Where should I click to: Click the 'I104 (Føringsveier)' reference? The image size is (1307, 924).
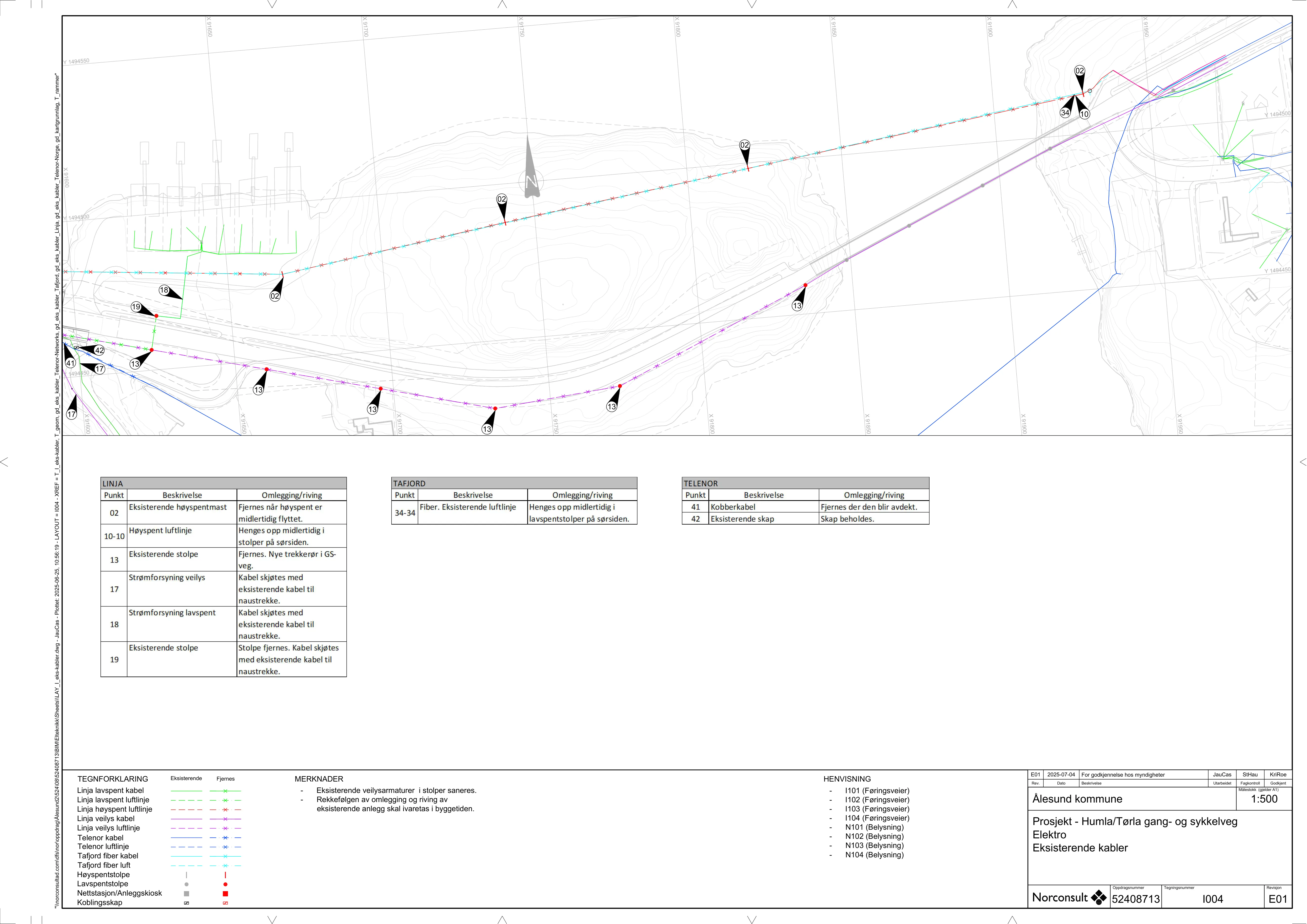click(x=877, y=818)
